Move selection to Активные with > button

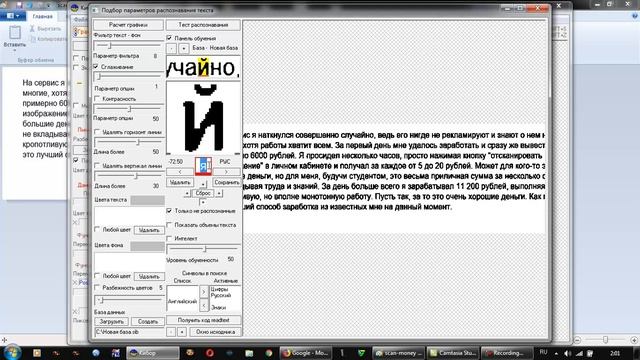(204, 291)
